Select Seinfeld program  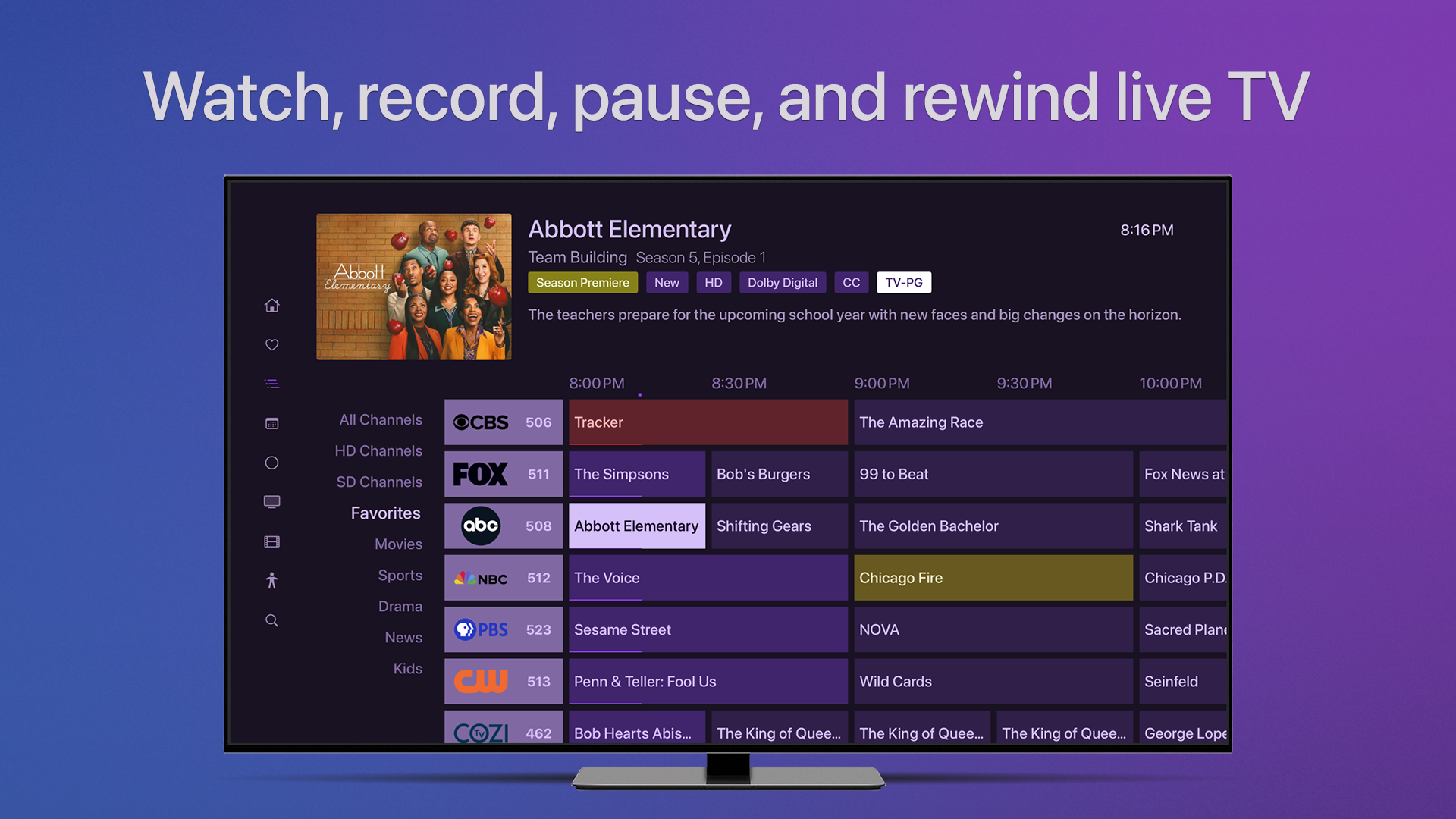click(x=1182, y=681)
